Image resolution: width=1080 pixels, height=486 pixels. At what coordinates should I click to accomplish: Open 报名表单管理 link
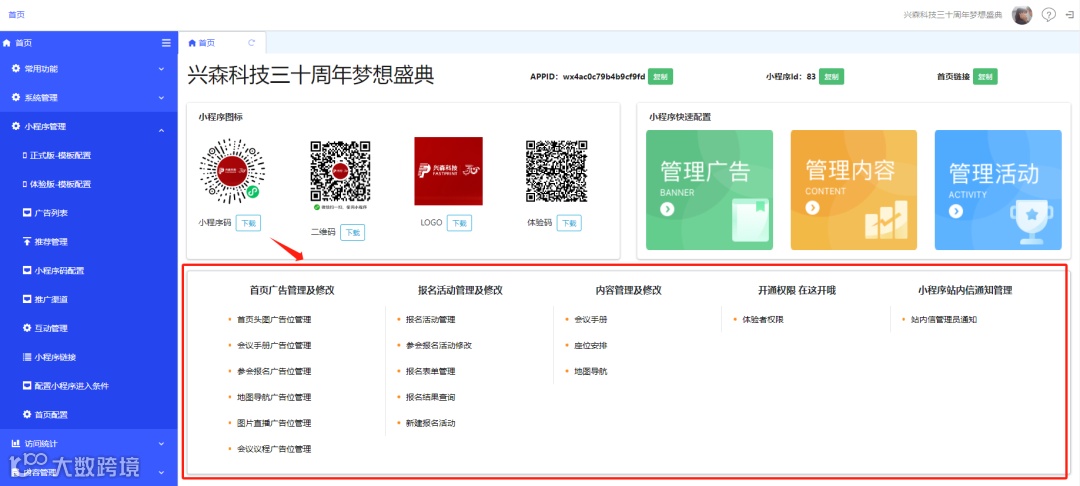click(430, 371)
